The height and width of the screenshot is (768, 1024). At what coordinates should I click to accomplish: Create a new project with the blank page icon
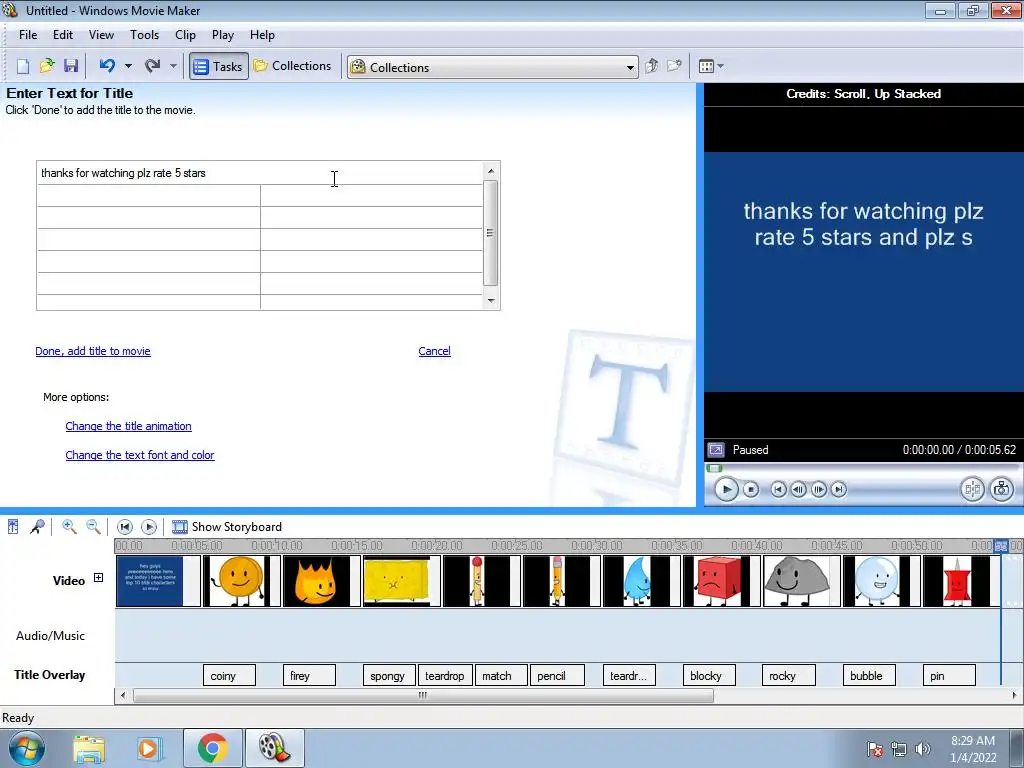point(23,66)
